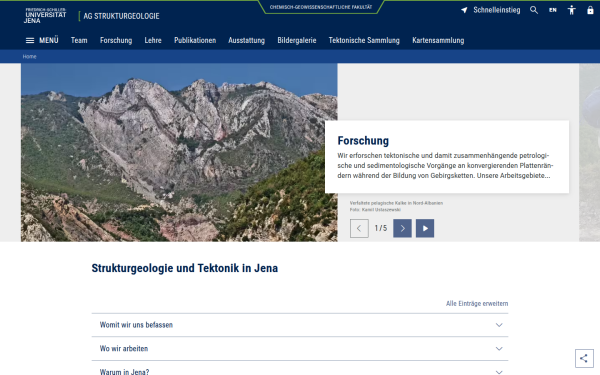
Task: Click the Home breadcrumb link
Action: click(x=29, y=57)
